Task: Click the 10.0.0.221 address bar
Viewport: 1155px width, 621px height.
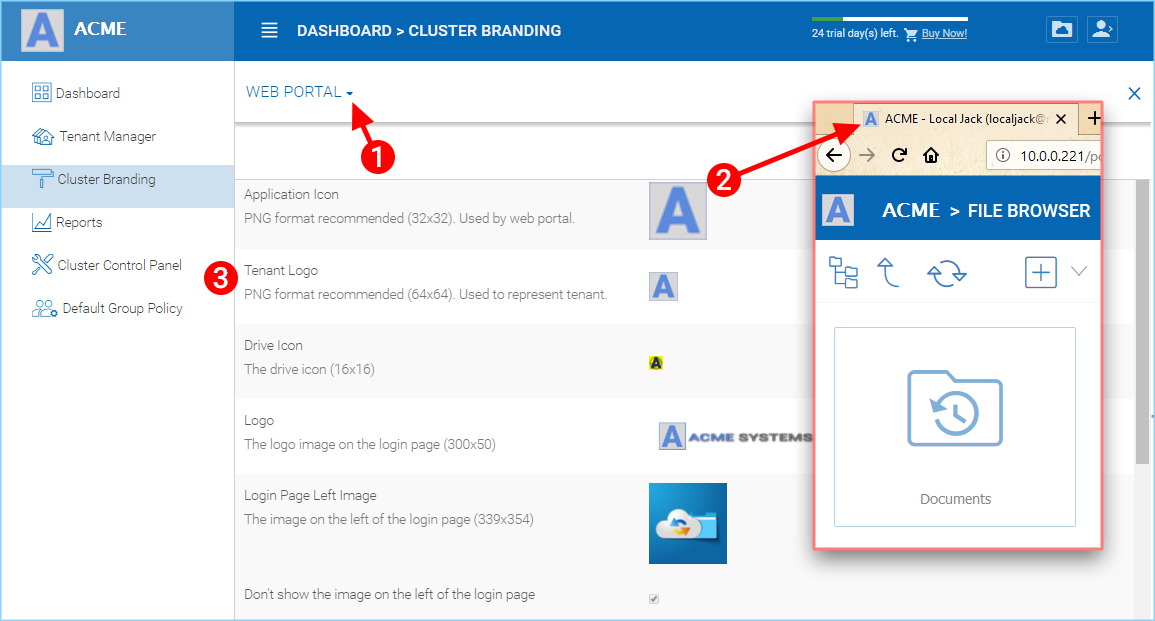Action: point(1044,155)
